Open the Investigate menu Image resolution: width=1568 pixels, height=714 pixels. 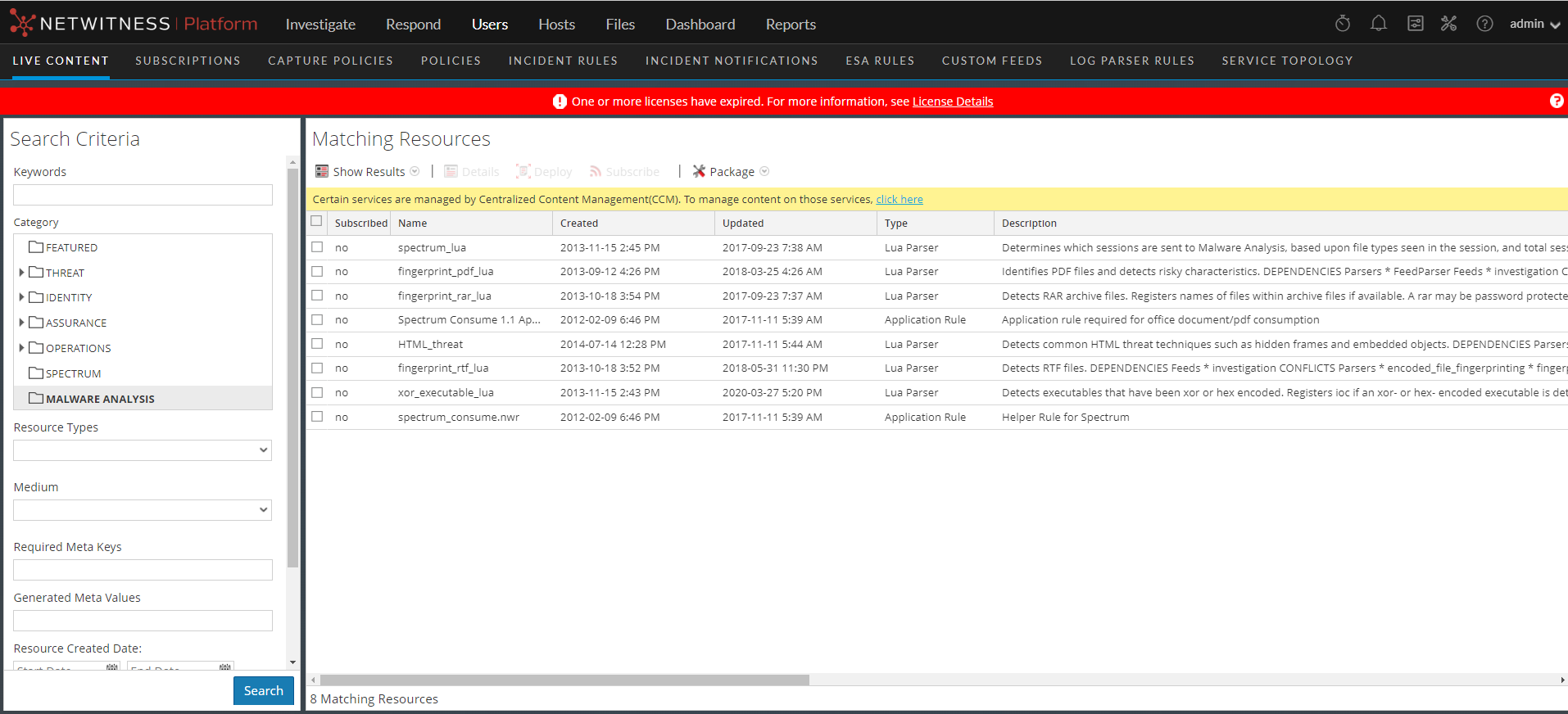click(x=320, y=25)
